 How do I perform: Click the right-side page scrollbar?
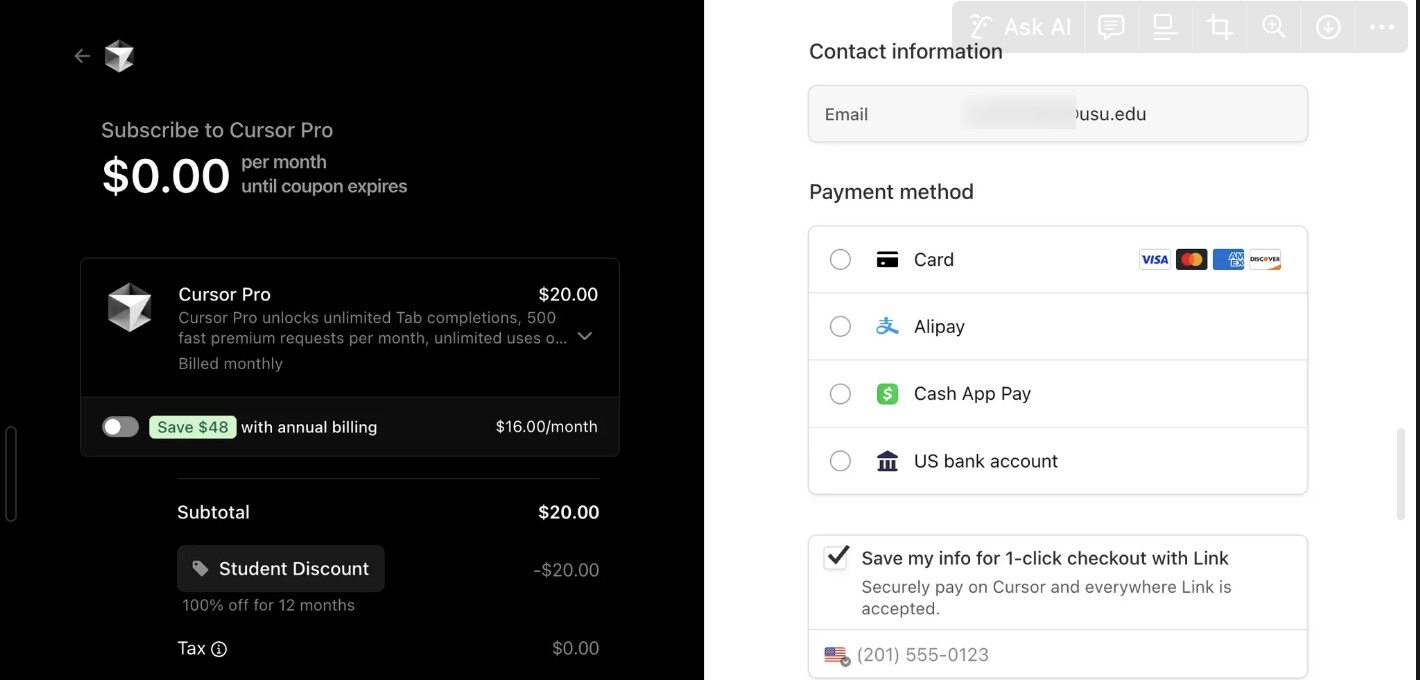point(1401,474)
